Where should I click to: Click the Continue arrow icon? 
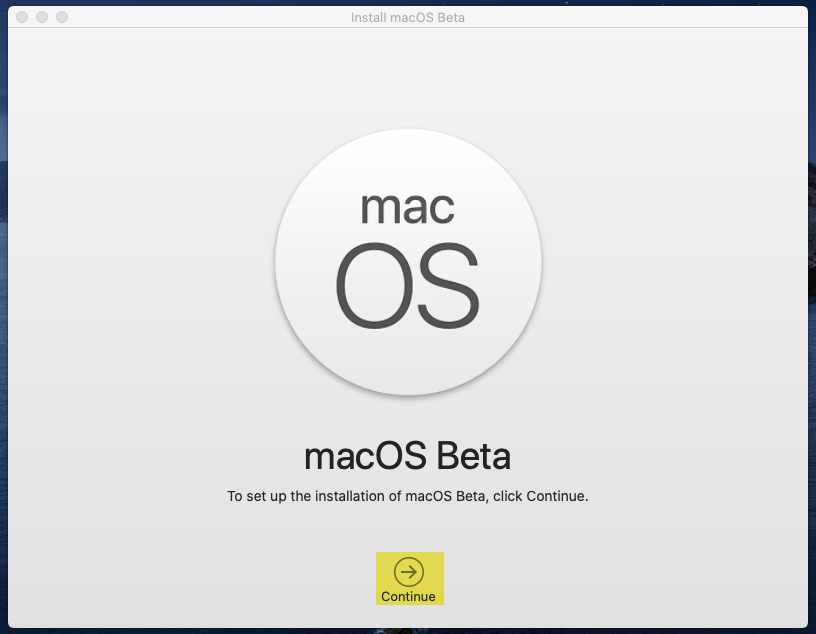[x=409, y=572]
